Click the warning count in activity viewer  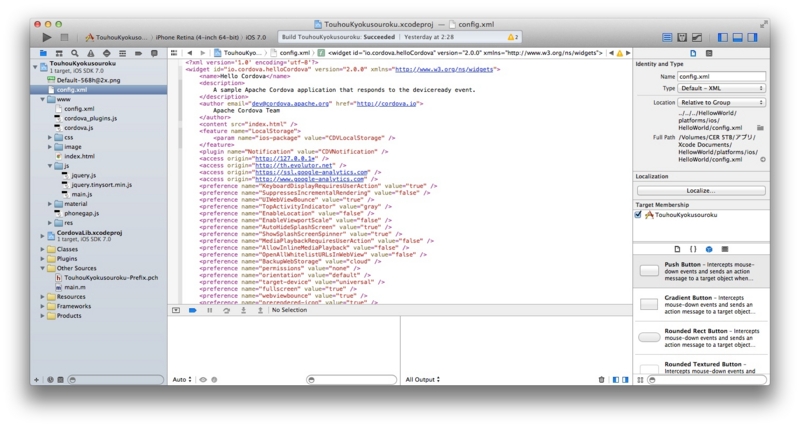[513, 37]
